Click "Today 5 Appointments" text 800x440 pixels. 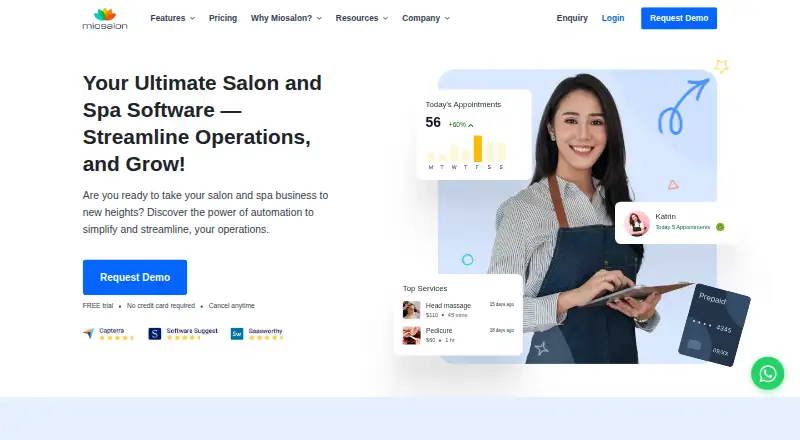(x=682, y=227)
